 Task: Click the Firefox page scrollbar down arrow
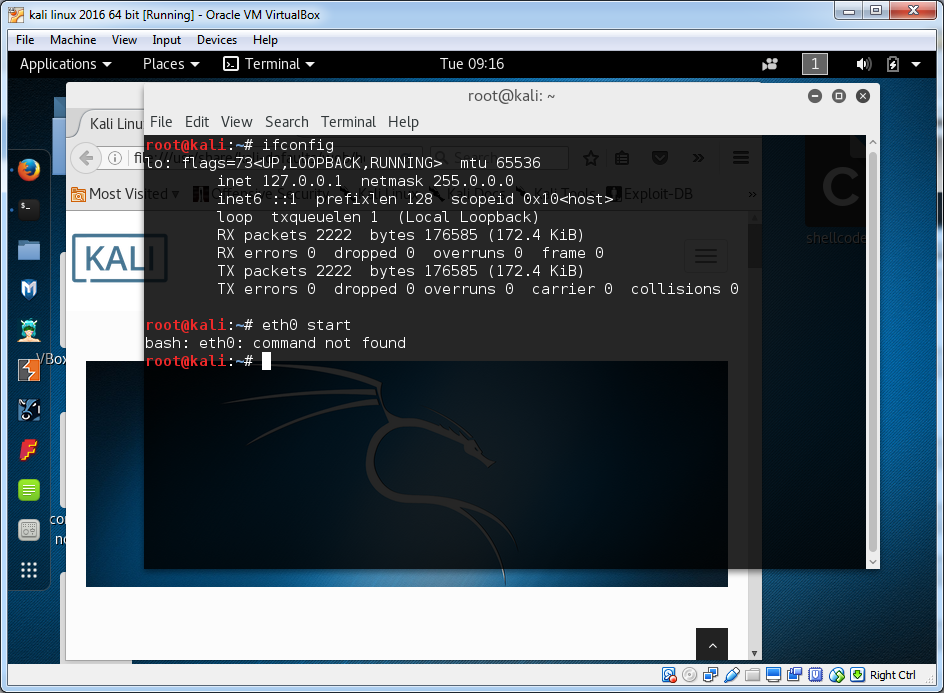754,653
